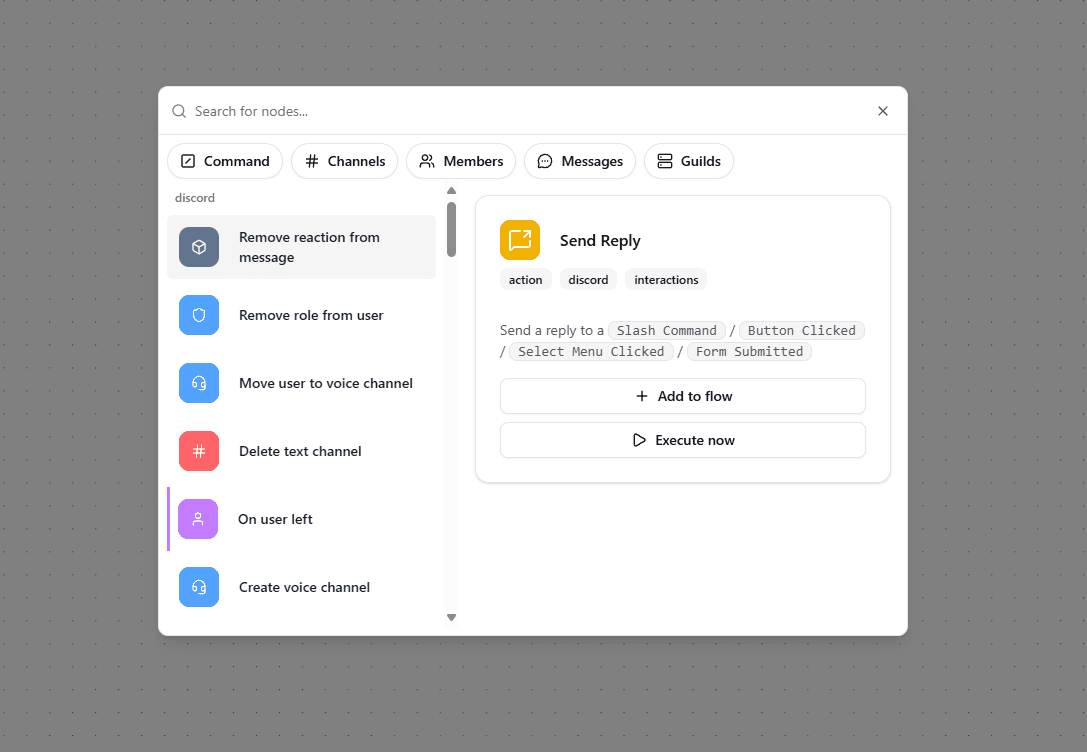This screenshot has width=1087, height=752.
Task: Click the Form Submitted chip
Action: tap(749, 351)
